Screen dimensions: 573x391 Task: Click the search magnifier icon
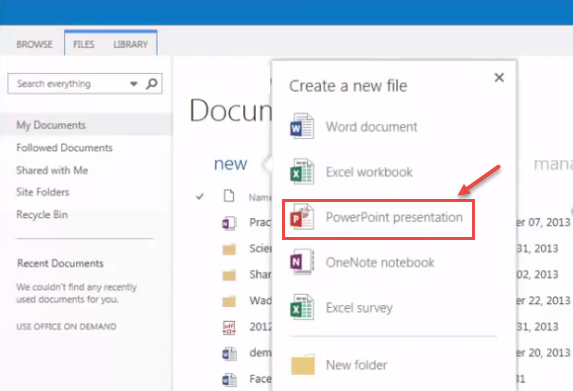coord(152,84)
